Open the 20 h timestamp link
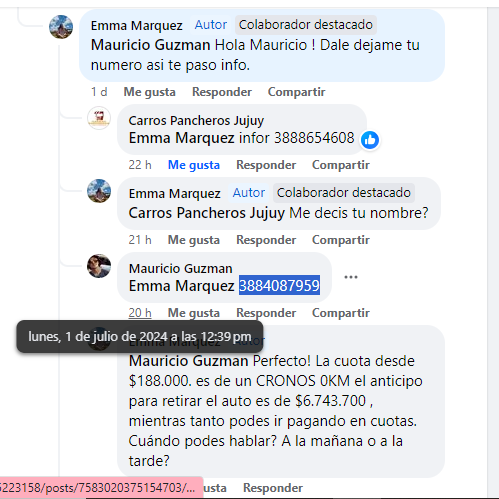The width and height of the screenshot is (499, 499). click(x=140, y=313)
